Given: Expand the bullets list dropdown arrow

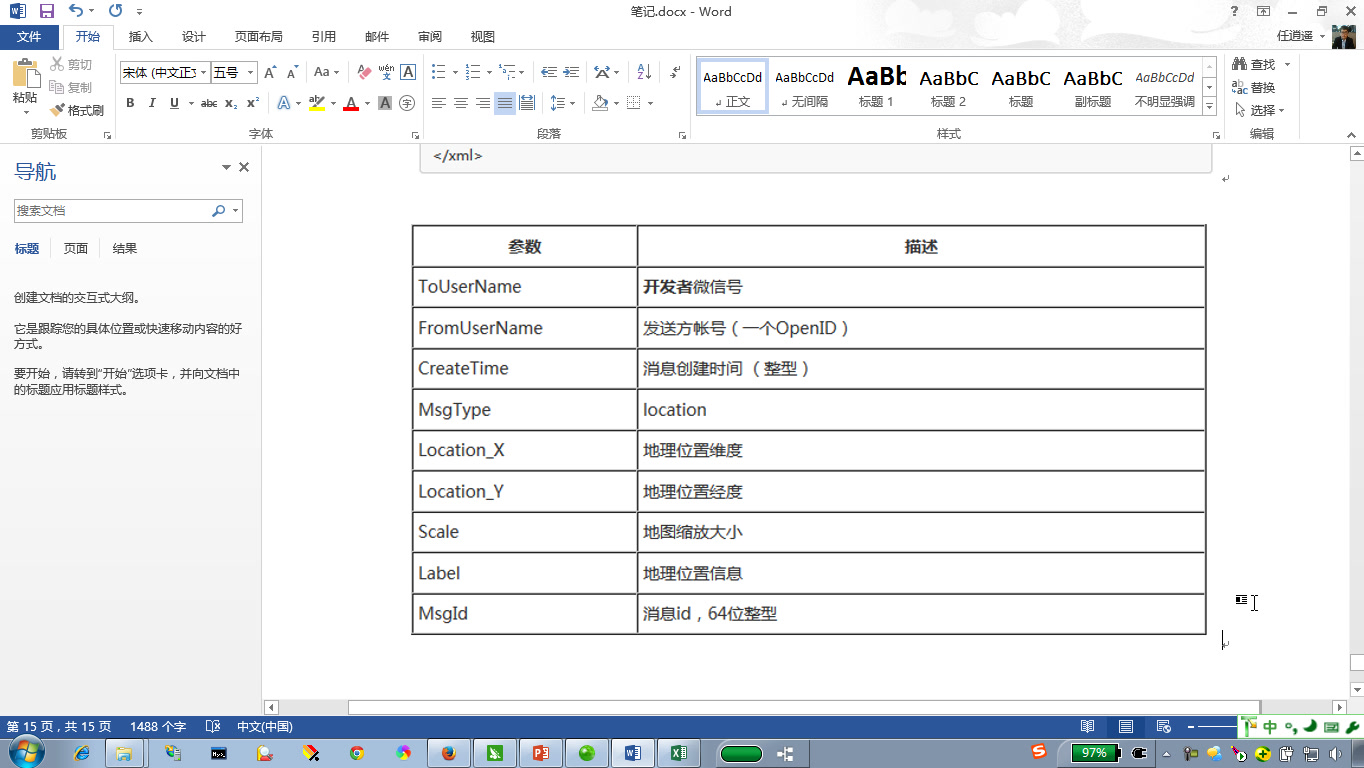Looking at the screenshot, I should pyautogui.click(x=455, y=72).
